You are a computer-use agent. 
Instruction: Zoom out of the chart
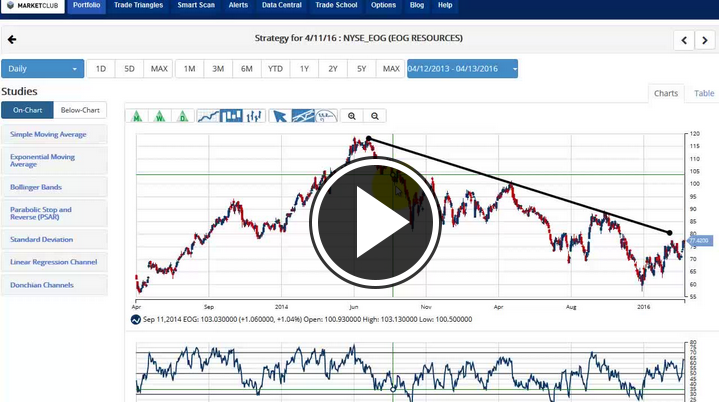(376, 116)
